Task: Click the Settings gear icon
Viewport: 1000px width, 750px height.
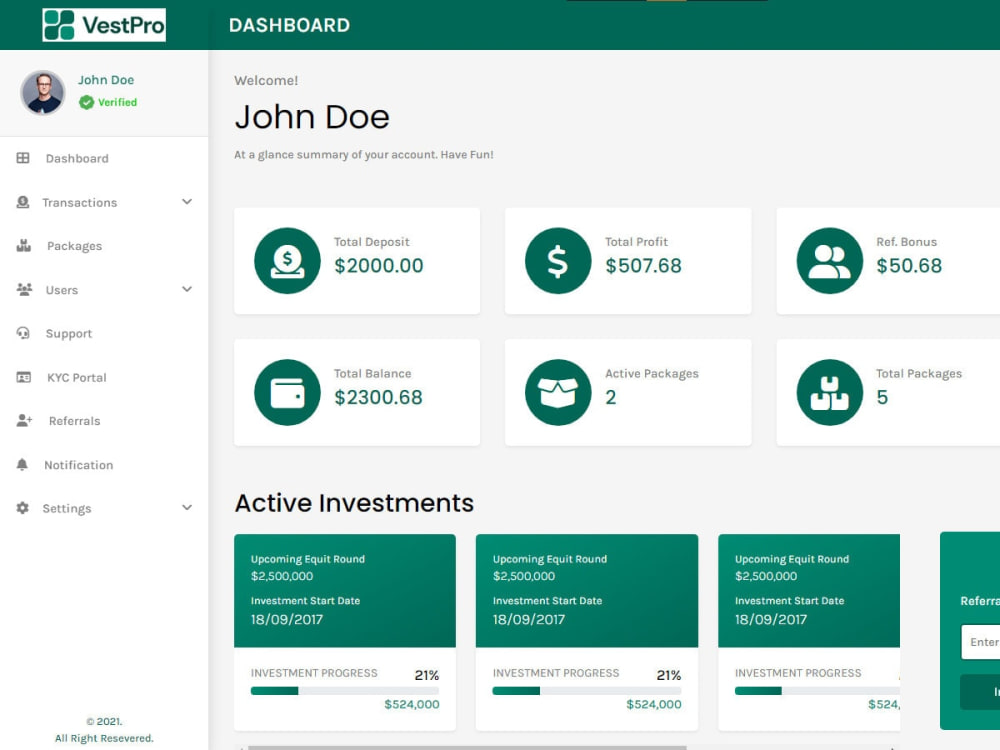Action: (x=23, y=508)
